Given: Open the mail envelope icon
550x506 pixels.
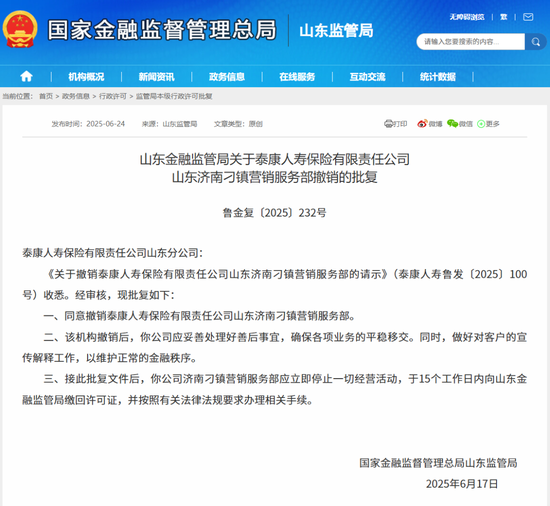Looking at the screenshot, I should 528,17.
